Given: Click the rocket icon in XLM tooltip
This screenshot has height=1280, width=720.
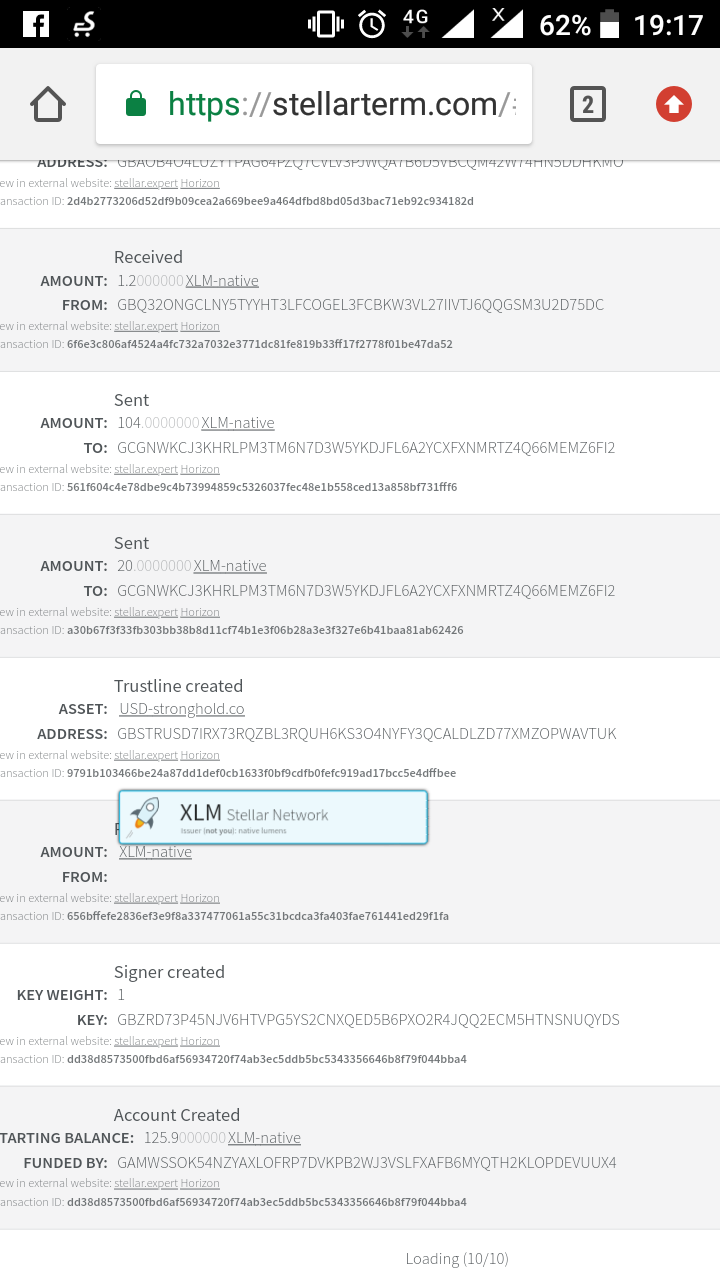Looking at the screenshot, I should click(146, 815).
